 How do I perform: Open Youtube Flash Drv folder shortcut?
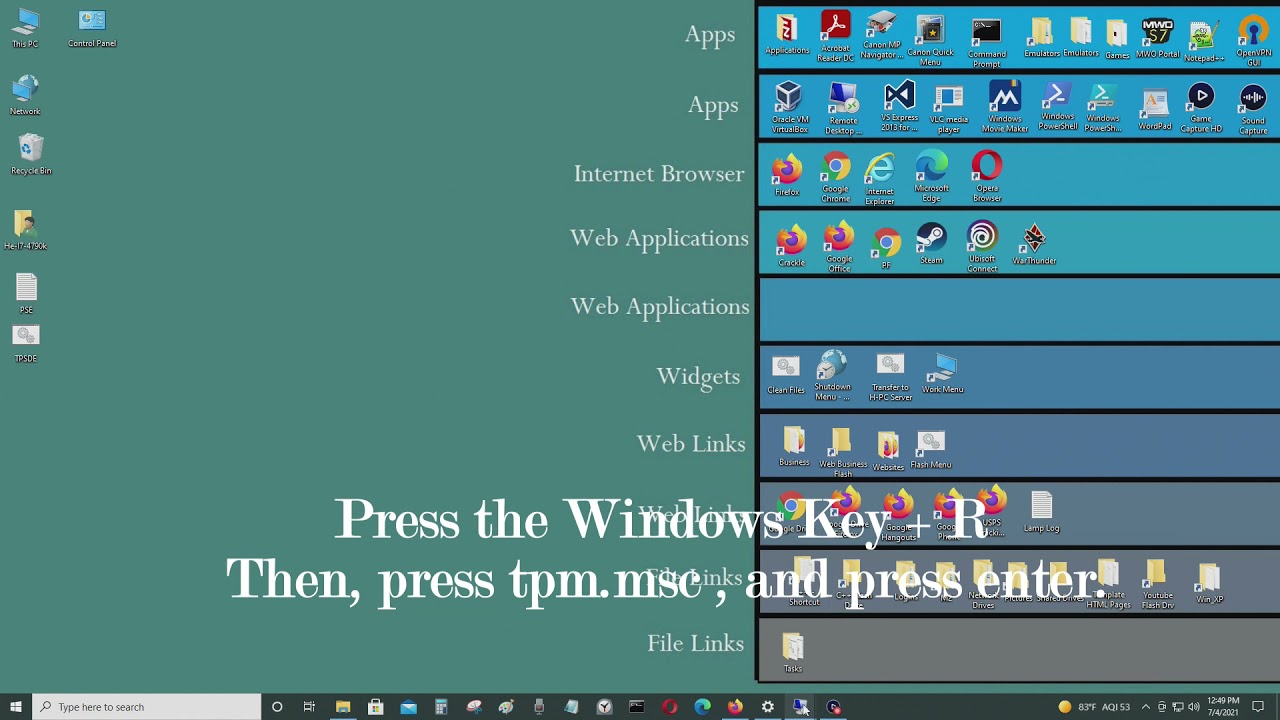(1157, 585)
